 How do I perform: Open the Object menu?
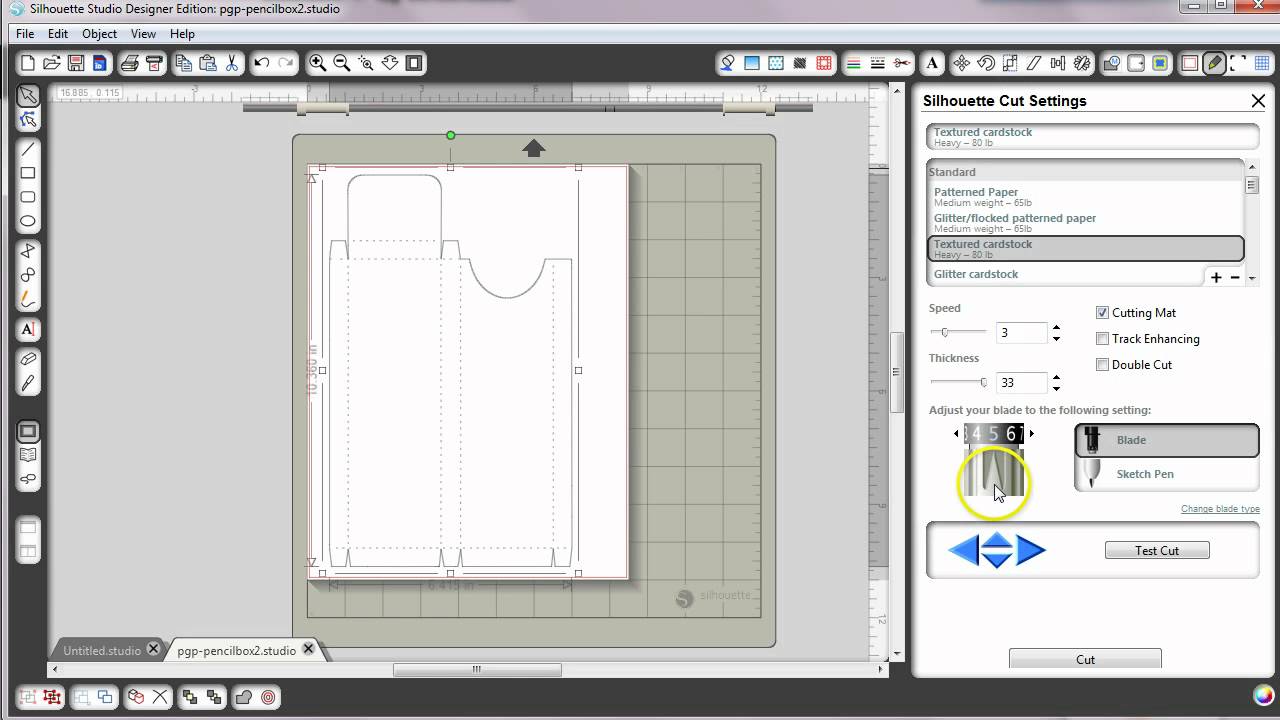[x=99, y=34]
